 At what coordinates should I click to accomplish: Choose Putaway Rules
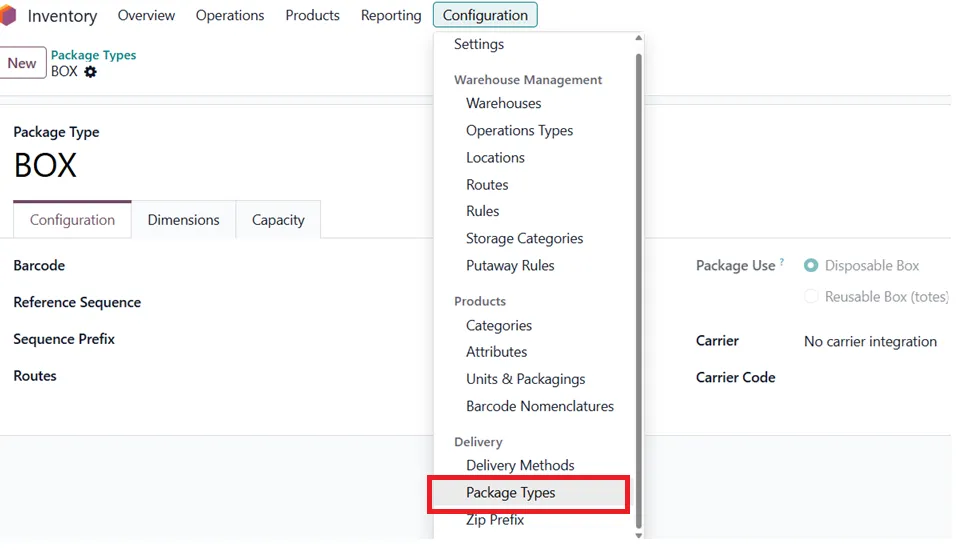pyautogui.click(x=510, y=266)
